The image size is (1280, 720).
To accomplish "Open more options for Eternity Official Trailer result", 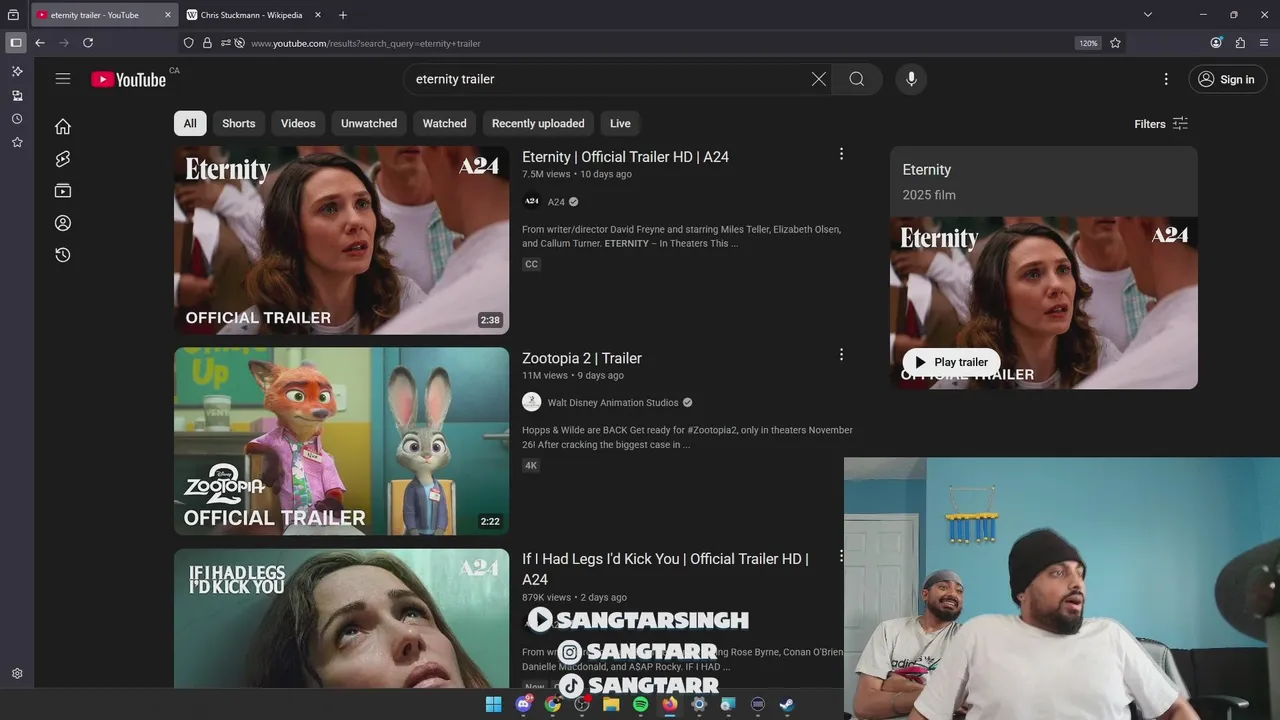I will tap(841, 154).
